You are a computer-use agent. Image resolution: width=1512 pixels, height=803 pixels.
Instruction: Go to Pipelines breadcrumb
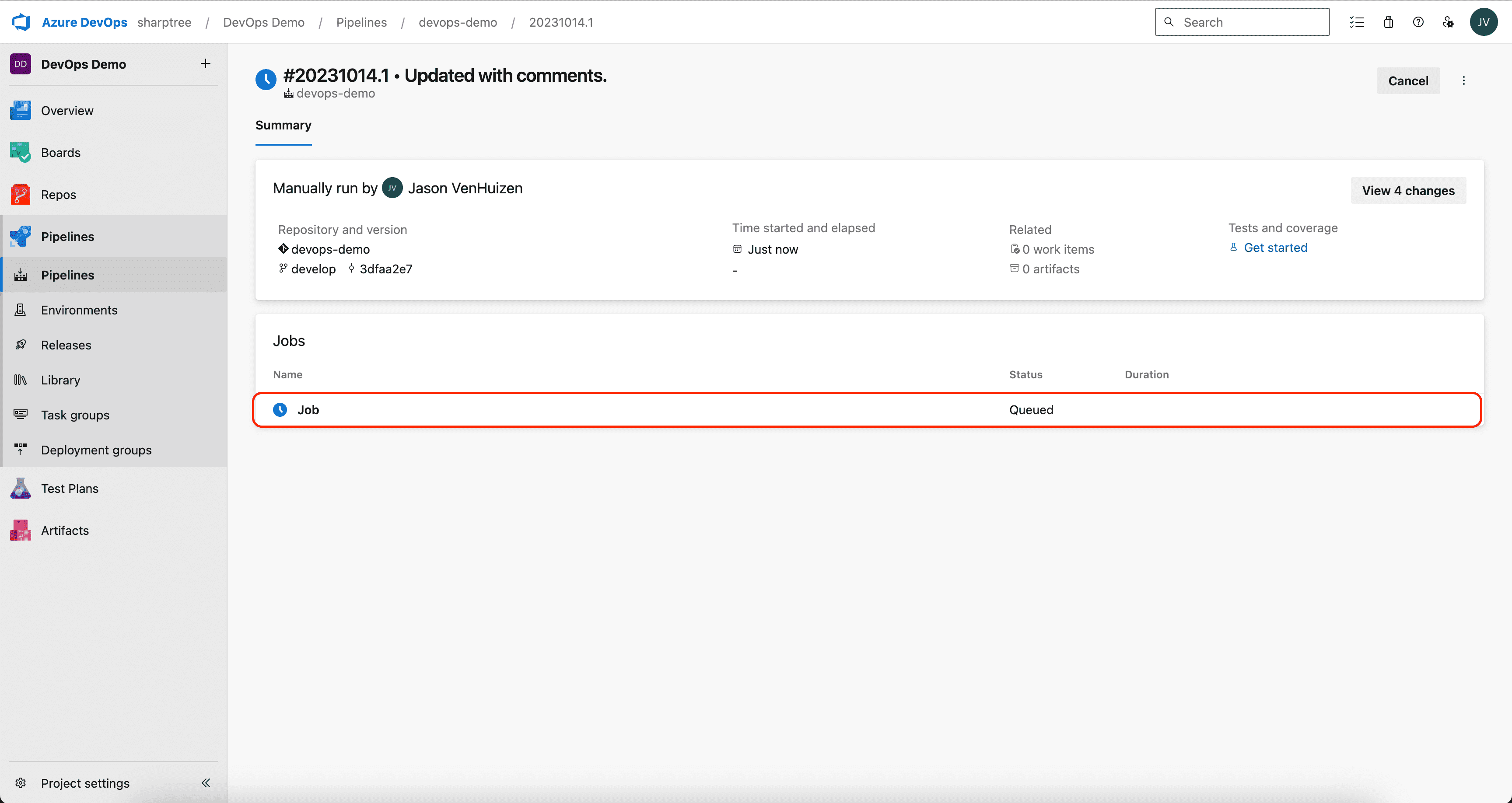click(x=361, y=22)
